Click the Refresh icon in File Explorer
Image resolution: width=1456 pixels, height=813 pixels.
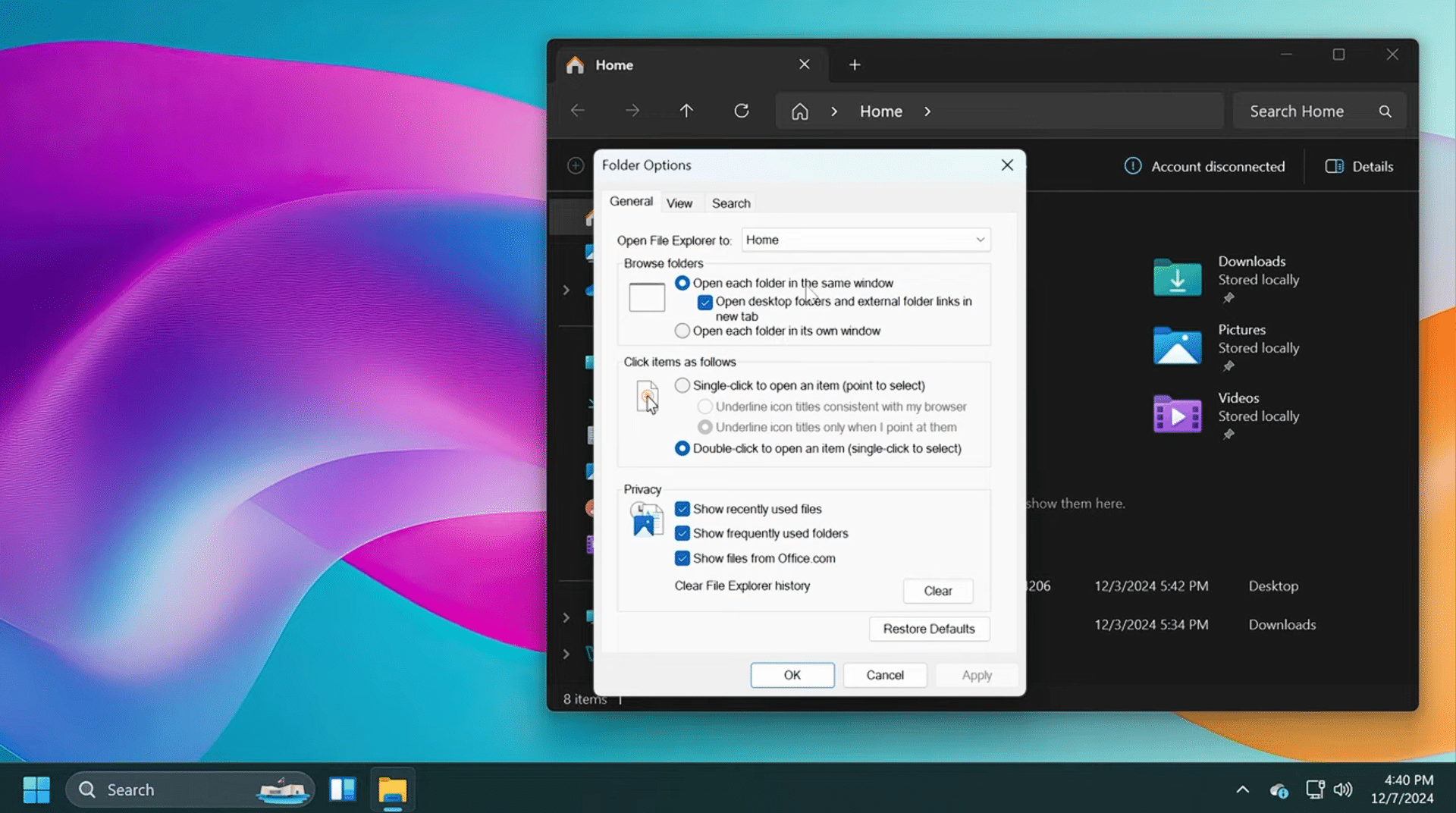pos(742,111)
